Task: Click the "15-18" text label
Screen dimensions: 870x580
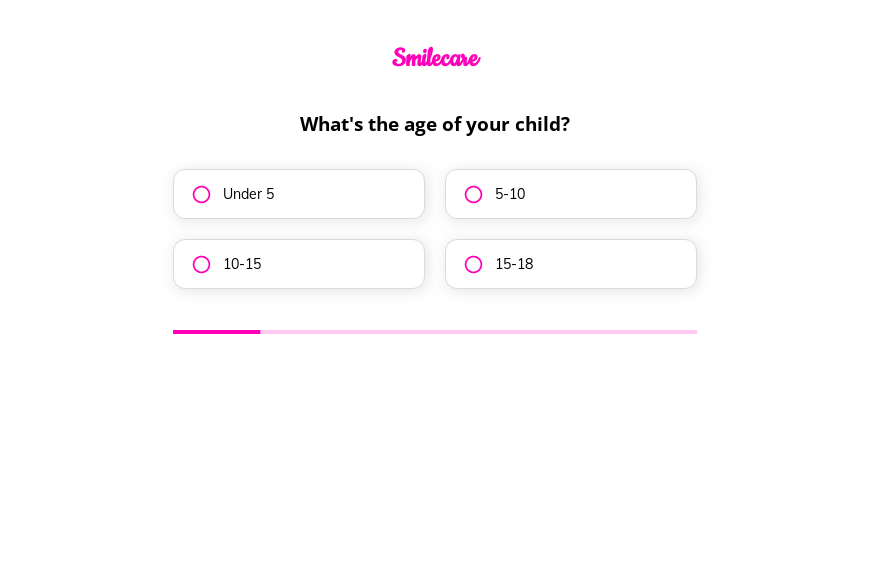Action: pyautogui.click(x=514, y=264)
